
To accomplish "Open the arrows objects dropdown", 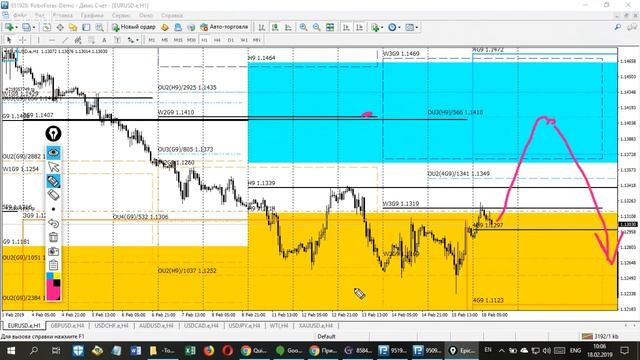I will coord(133,40).
